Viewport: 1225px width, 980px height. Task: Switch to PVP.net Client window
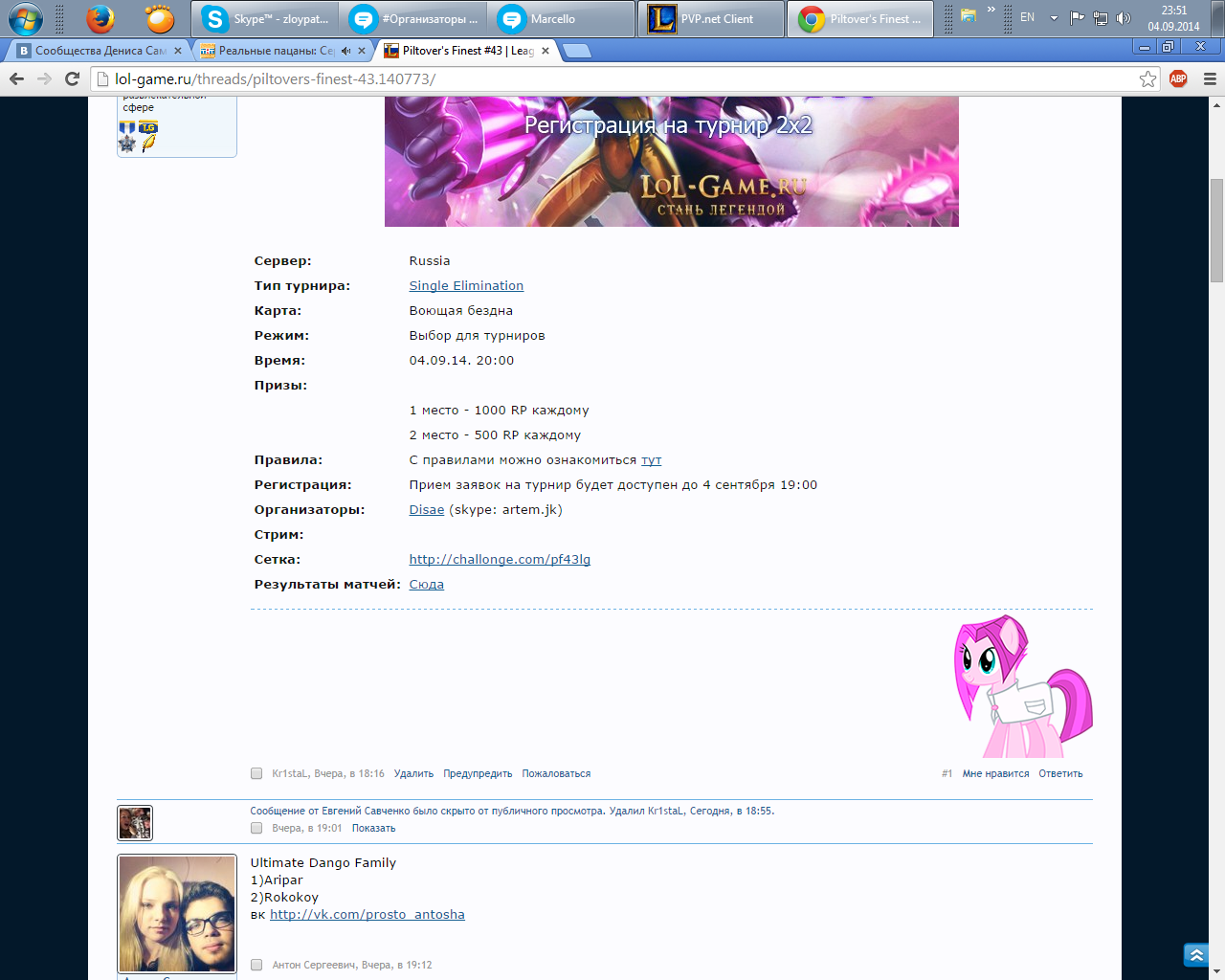tap(711, 19)
